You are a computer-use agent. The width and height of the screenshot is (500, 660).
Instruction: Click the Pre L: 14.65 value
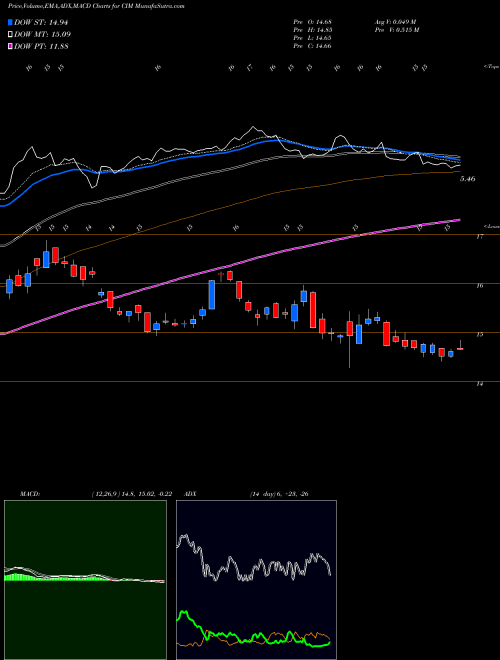coord(313,38)
